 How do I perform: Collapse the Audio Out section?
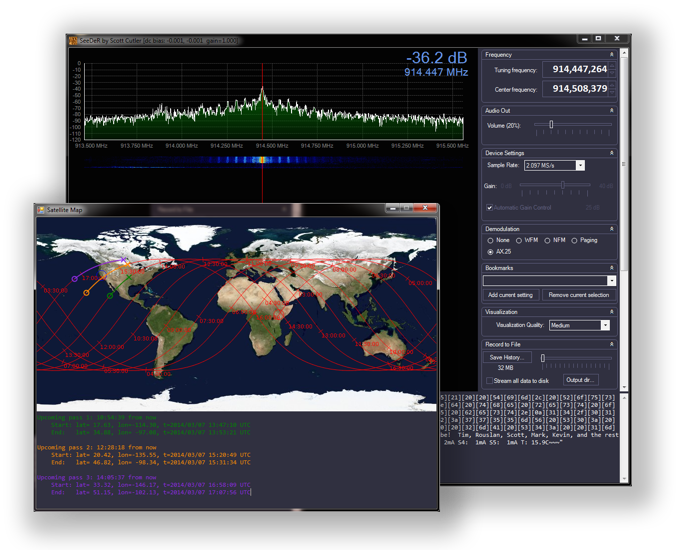[x=612, y=111]
